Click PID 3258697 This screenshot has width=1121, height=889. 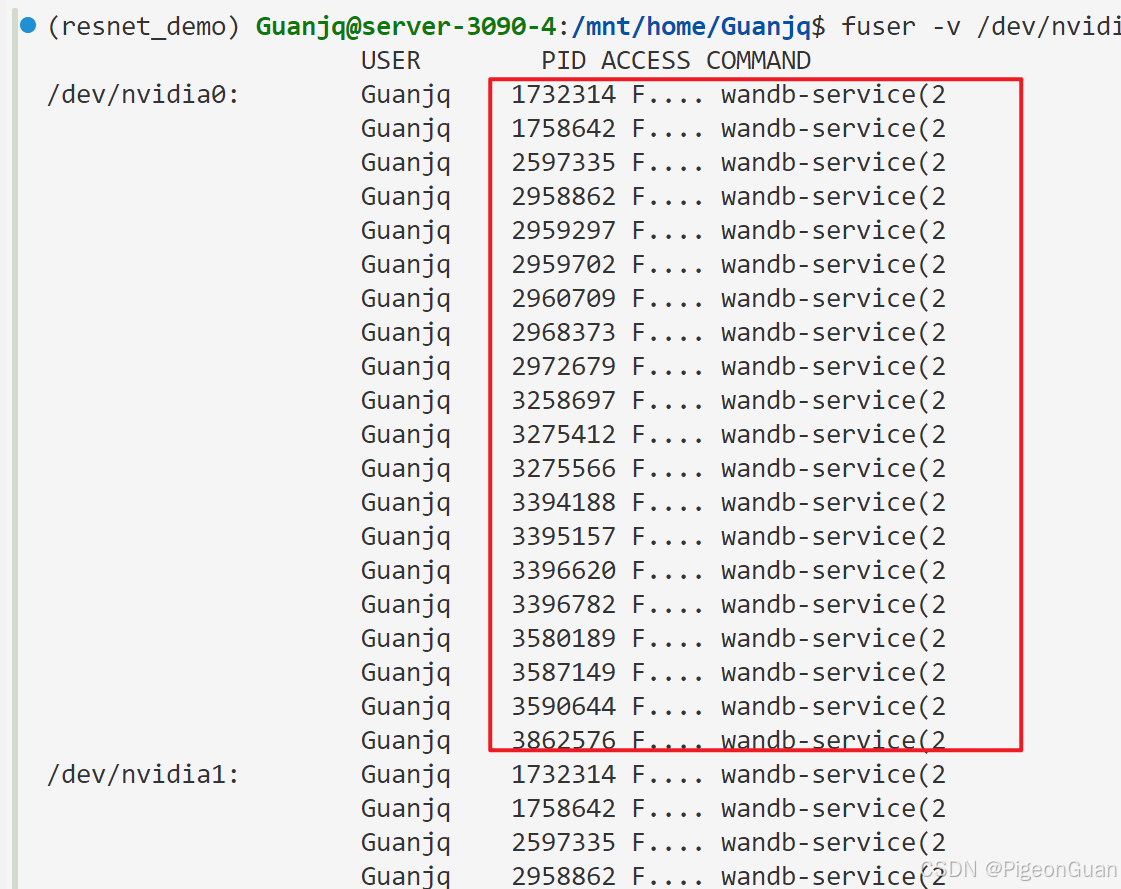pos(563,401)
